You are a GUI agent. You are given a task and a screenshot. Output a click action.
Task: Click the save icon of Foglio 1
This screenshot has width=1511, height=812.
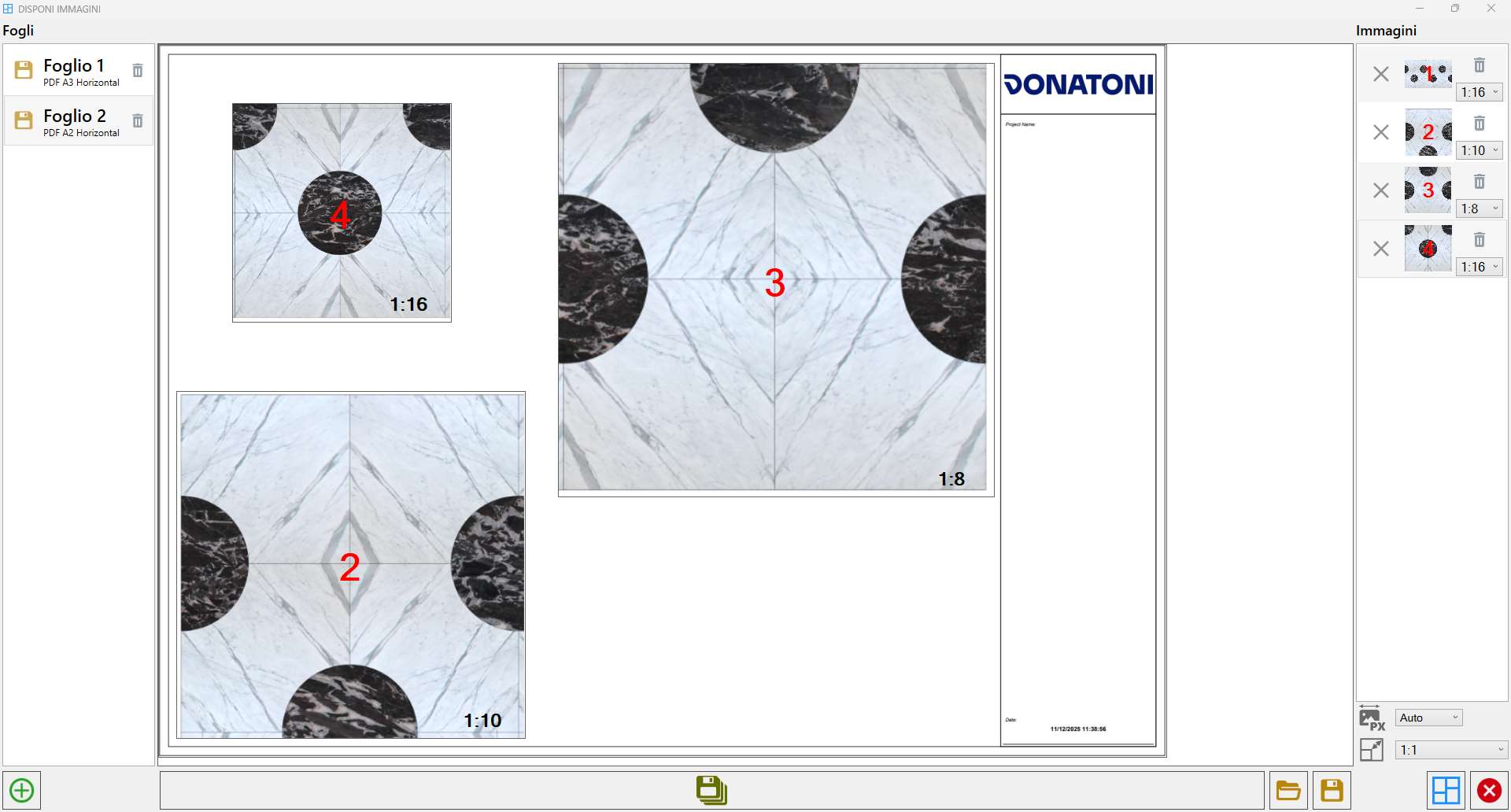[24, 70]
